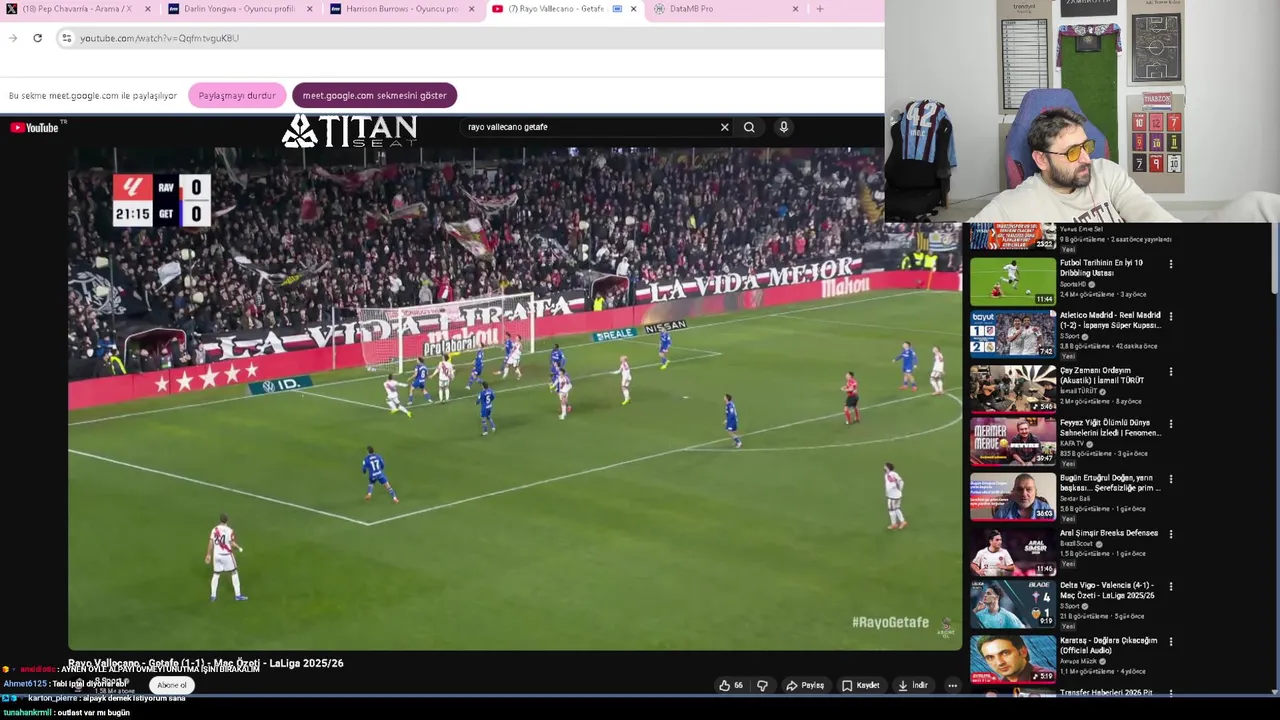Like the video with thumbs up
The width and height of the screenshot is (1280, 720).
click(x=731, y=685)
